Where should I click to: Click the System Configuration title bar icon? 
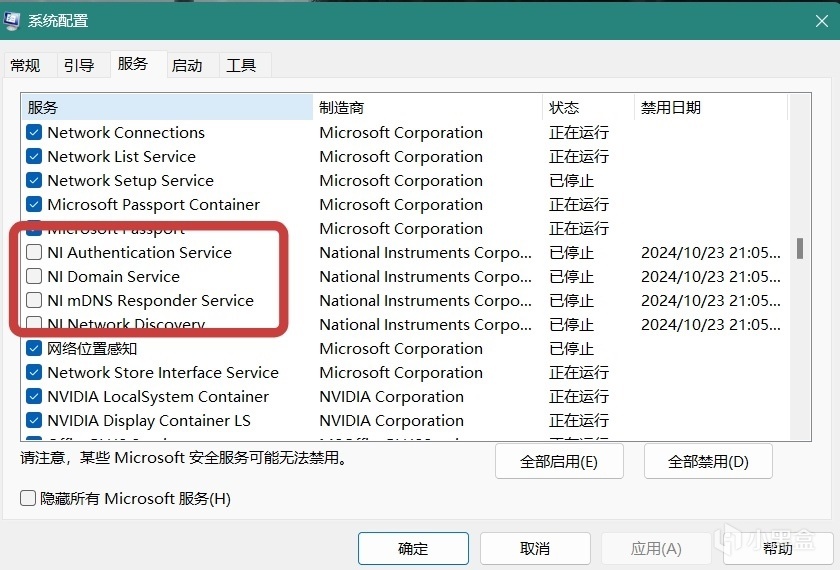(12, 19)
